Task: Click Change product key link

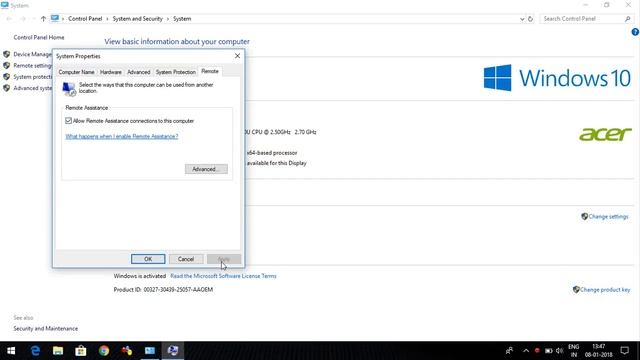Action: (605, 290)
